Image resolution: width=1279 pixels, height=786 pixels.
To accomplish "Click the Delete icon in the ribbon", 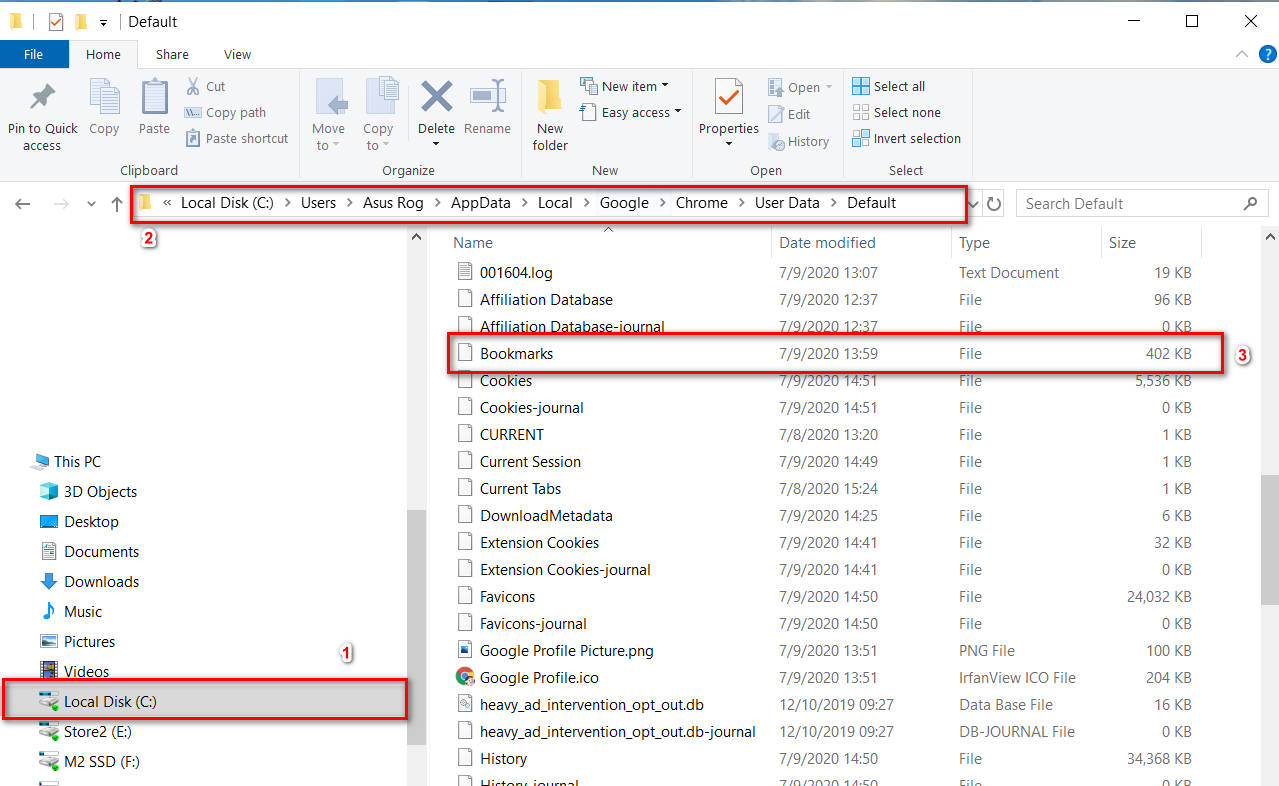I will click(436, 110).
